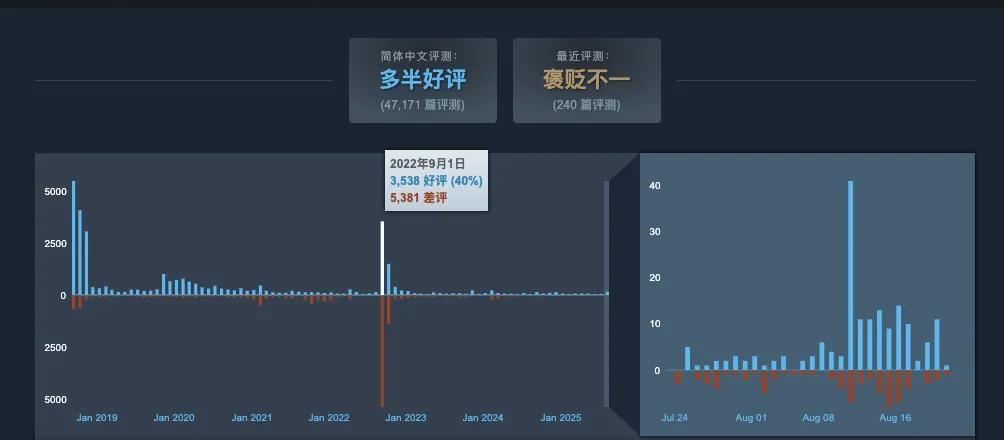Viewport: 1004px width, 440px height.
Task: Click the 2022年9月1日 tooltip date
Action: [427, 163]
